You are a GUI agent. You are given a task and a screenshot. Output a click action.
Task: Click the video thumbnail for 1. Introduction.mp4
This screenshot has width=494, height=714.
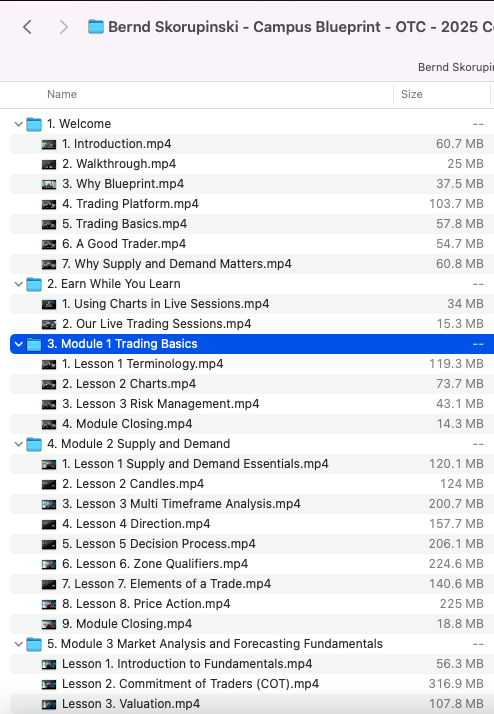[49, 144]
